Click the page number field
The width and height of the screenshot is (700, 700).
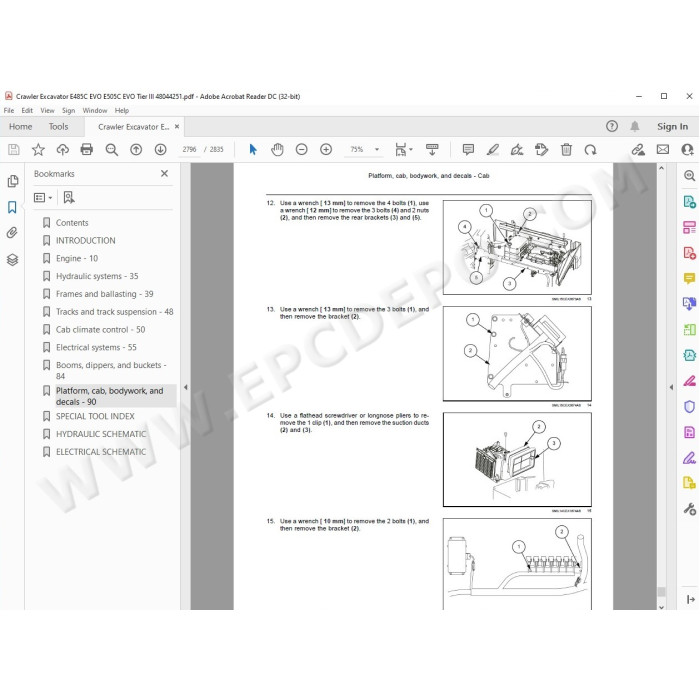coord(189,150)
